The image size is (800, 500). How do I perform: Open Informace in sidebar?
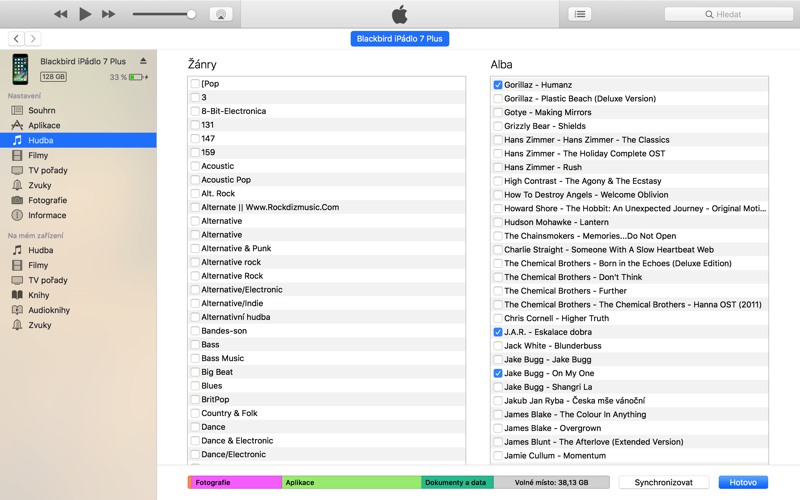47,215
